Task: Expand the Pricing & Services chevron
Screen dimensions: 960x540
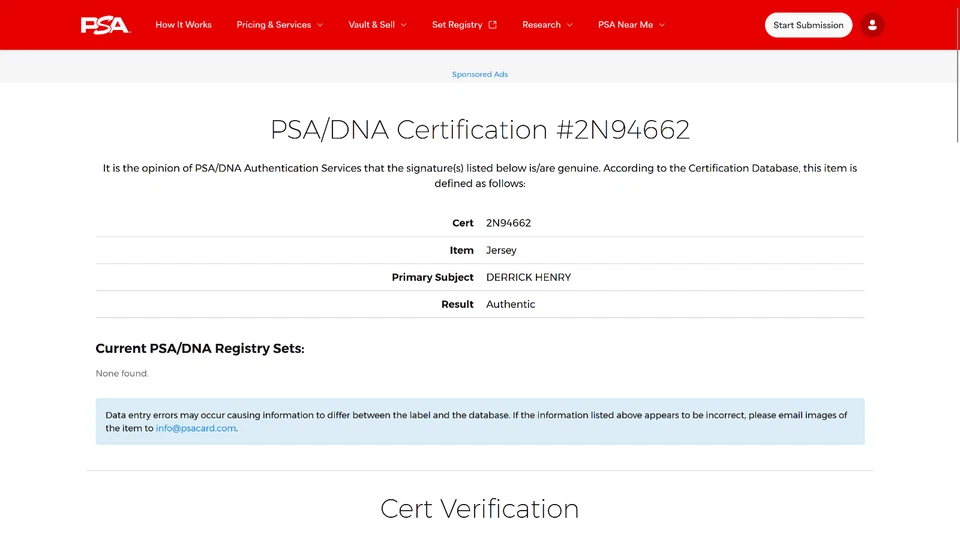Action: [320, 25]
